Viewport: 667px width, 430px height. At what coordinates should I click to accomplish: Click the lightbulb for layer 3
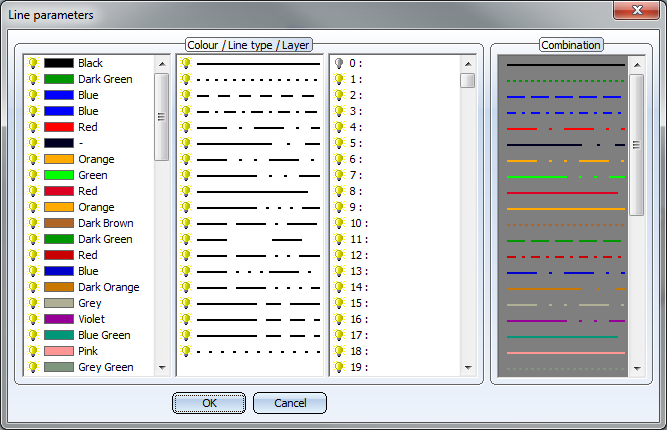pos(339,111)
